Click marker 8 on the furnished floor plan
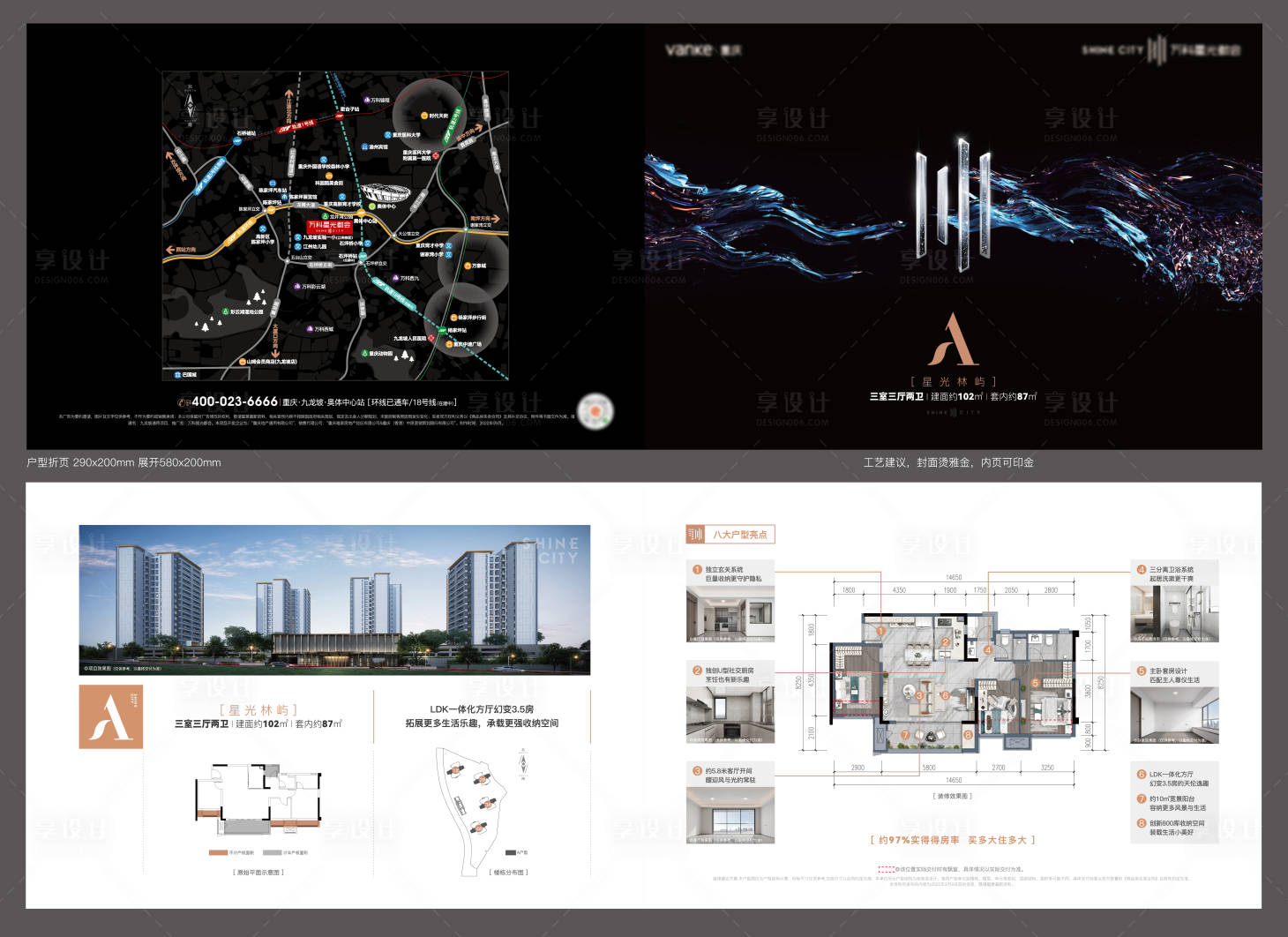 click(x=968, y=734)
